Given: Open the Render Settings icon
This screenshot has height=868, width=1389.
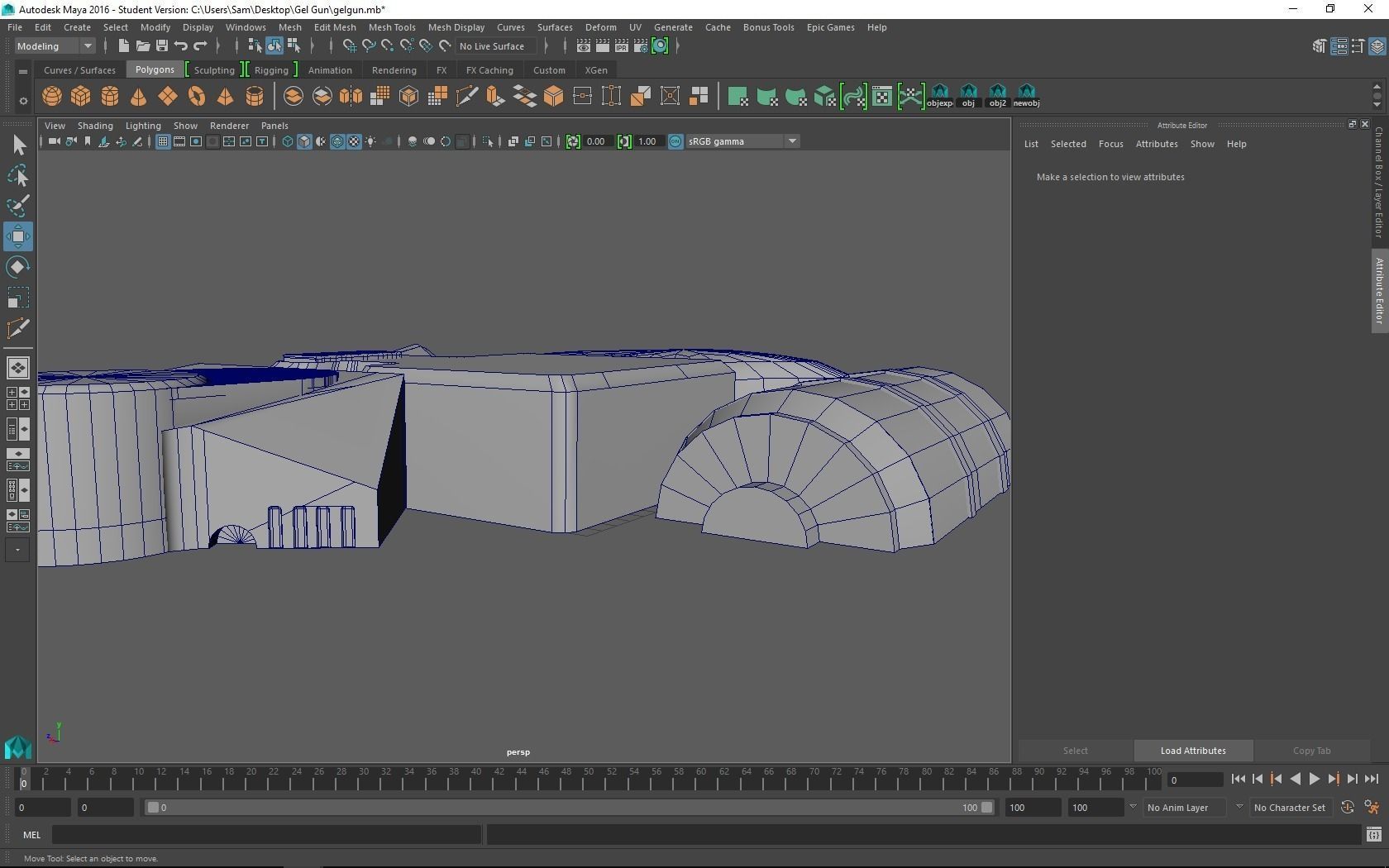Looking at the screenshot, I should [x=640, y=46].
